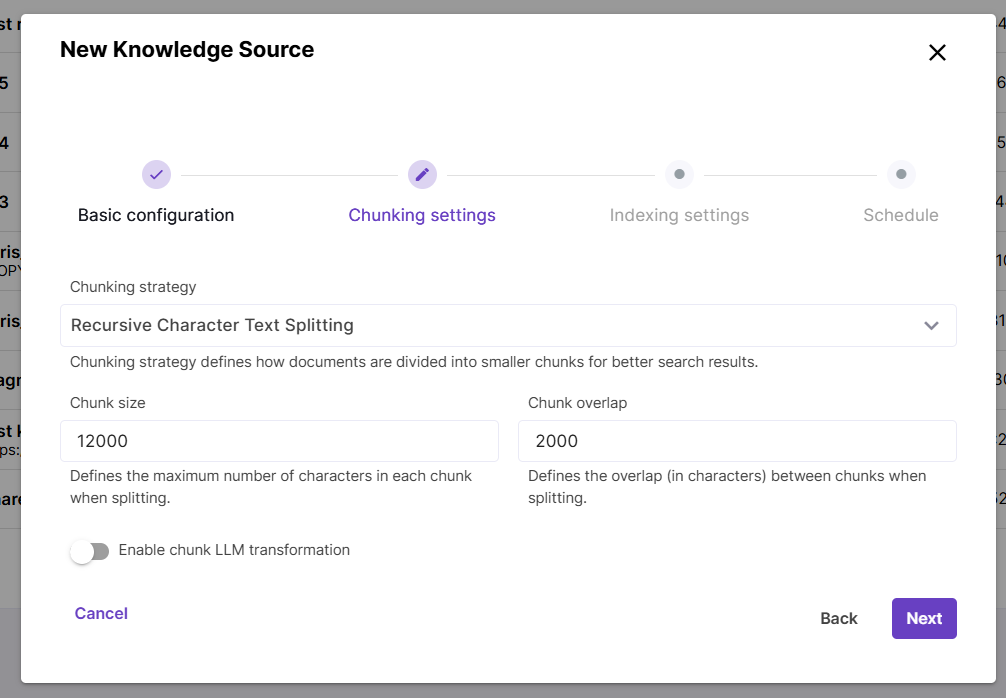1006x698 pixels.
Task: Click the Indexing settings step circle
Action: (x=679, y=174)
